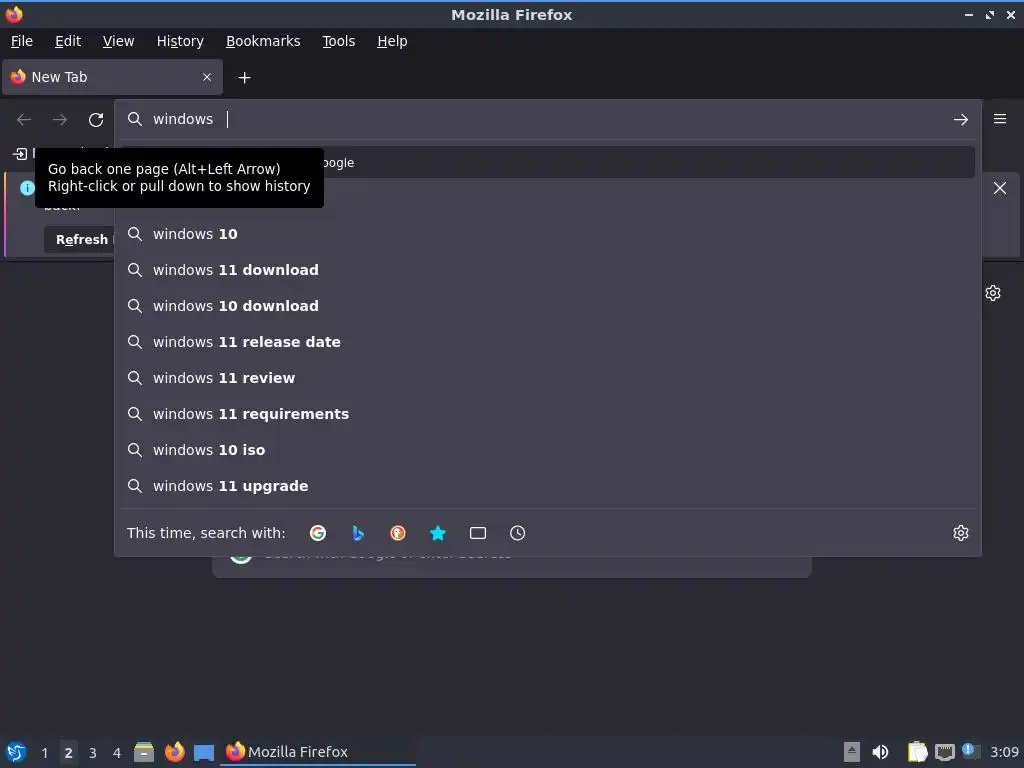Open the Edit menu
Viewport: 1024px width, 768px height.
click(68, 41)
